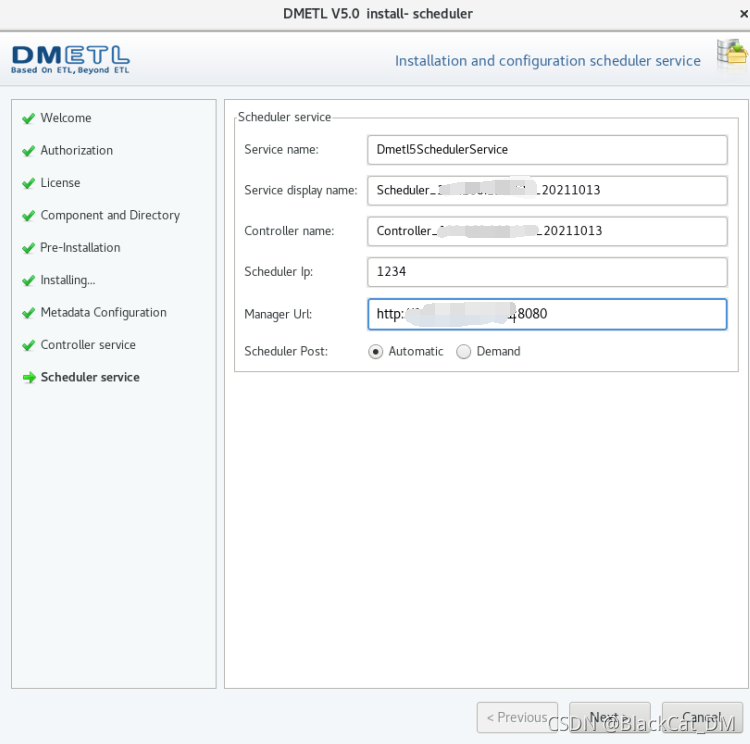The width and height of the screenshot is (750, 744).
Task: Click the Cancel button
Action: (x=702, y=717)
